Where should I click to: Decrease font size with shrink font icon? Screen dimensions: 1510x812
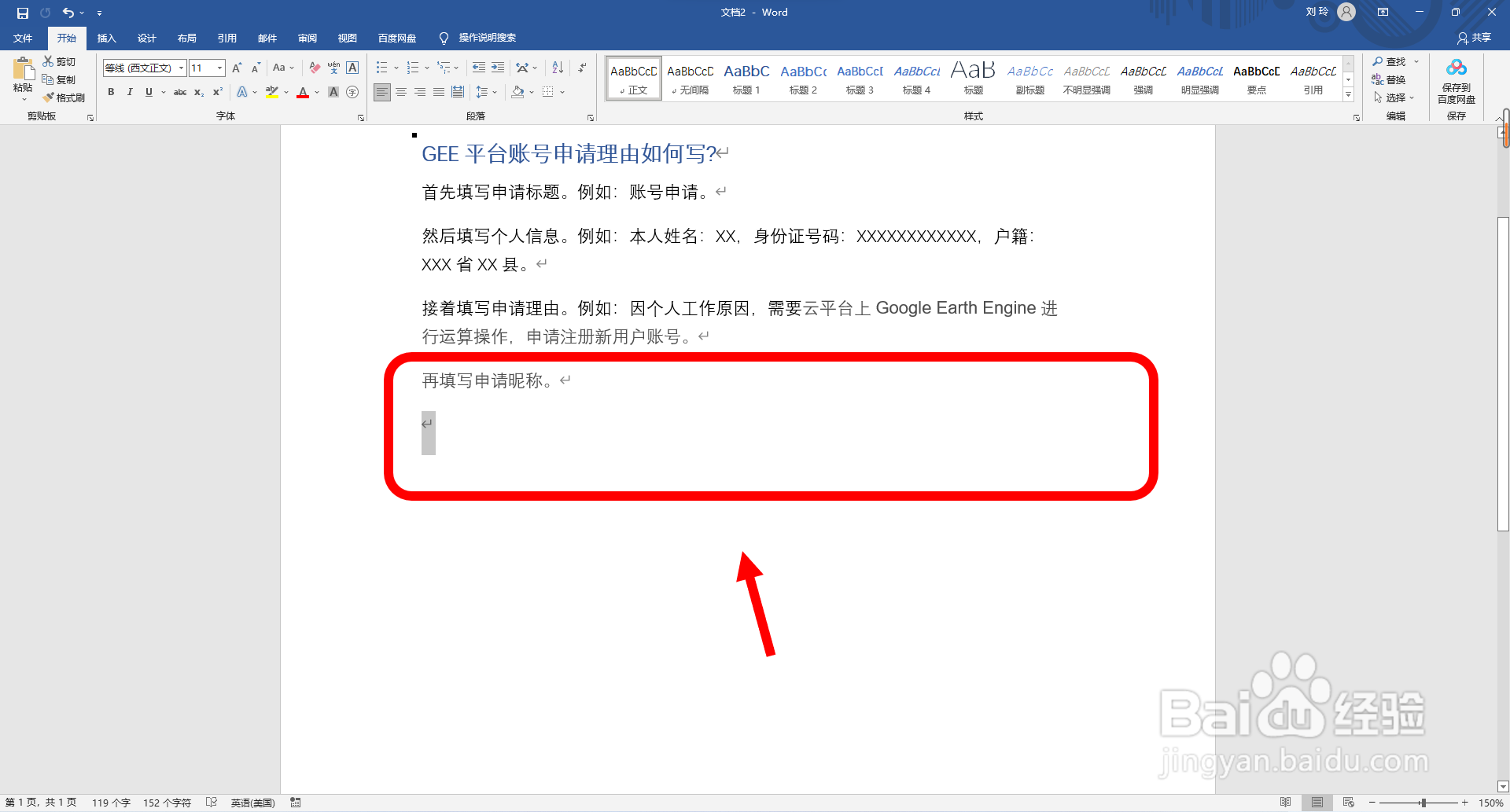click(256, 68)
